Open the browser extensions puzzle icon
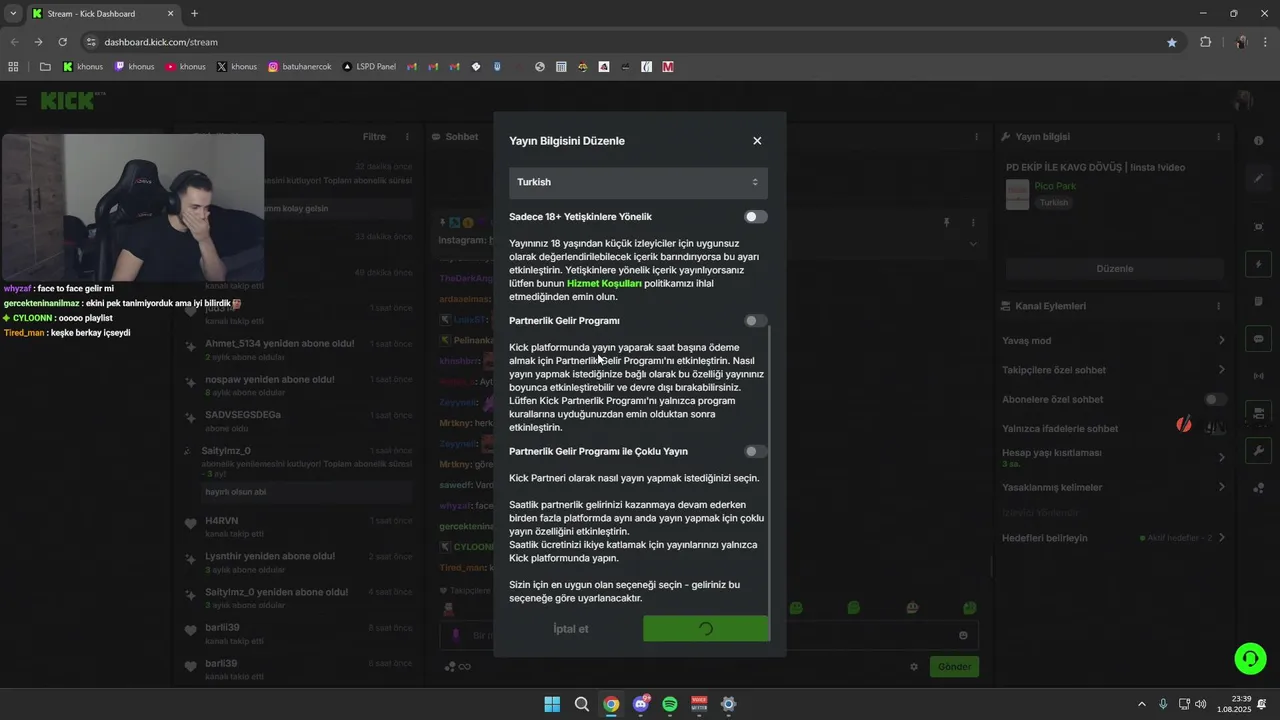The image size is (1280, 720). click(x=1205, y=42)
